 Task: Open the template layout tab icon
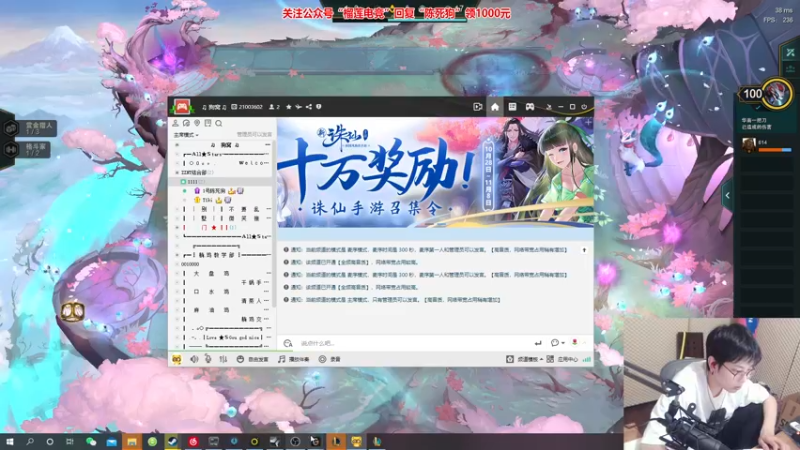[x=512, y=107]
